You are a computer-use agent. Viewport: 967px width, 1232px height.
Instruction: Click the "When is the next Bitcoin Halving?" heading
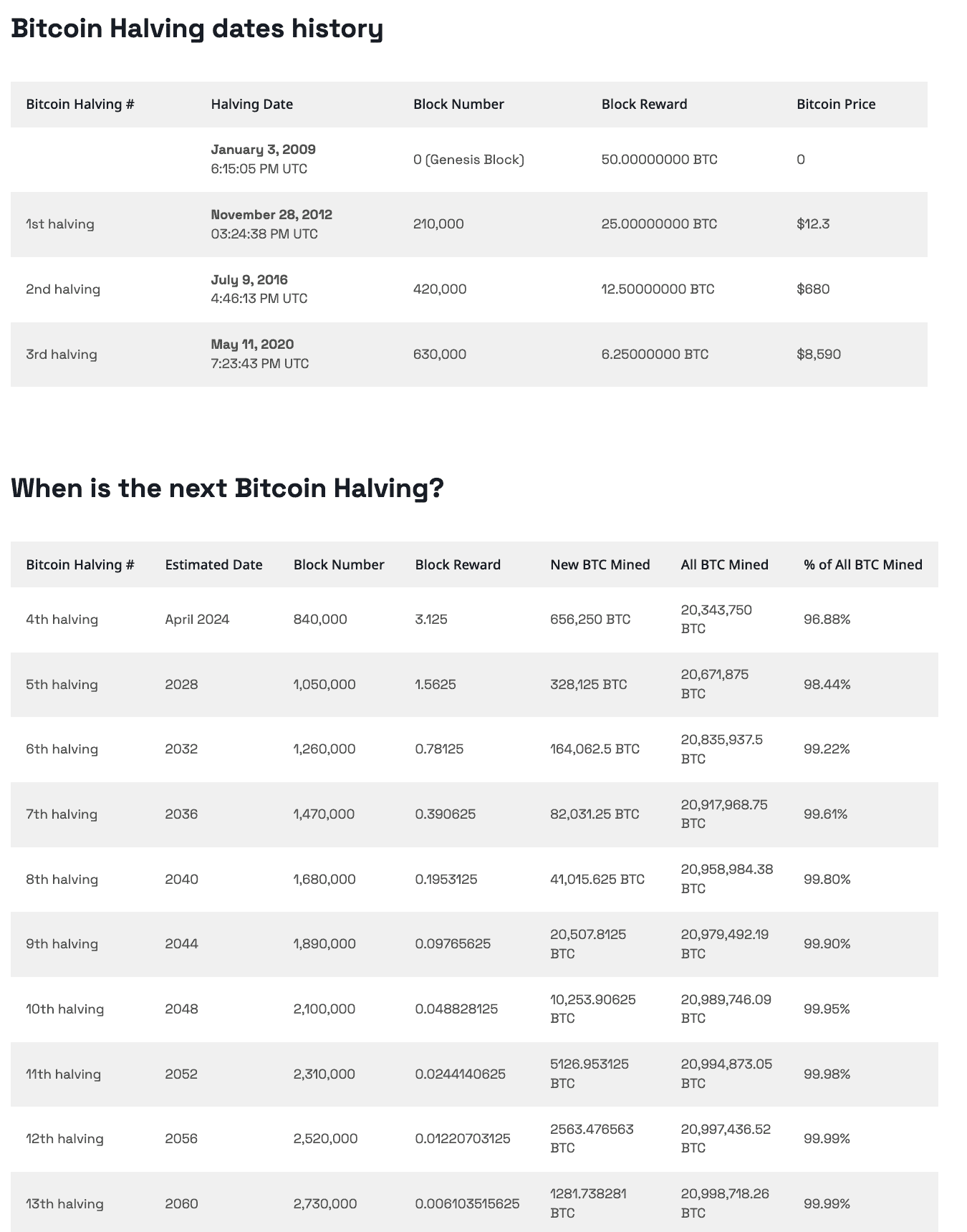point(227,489)
